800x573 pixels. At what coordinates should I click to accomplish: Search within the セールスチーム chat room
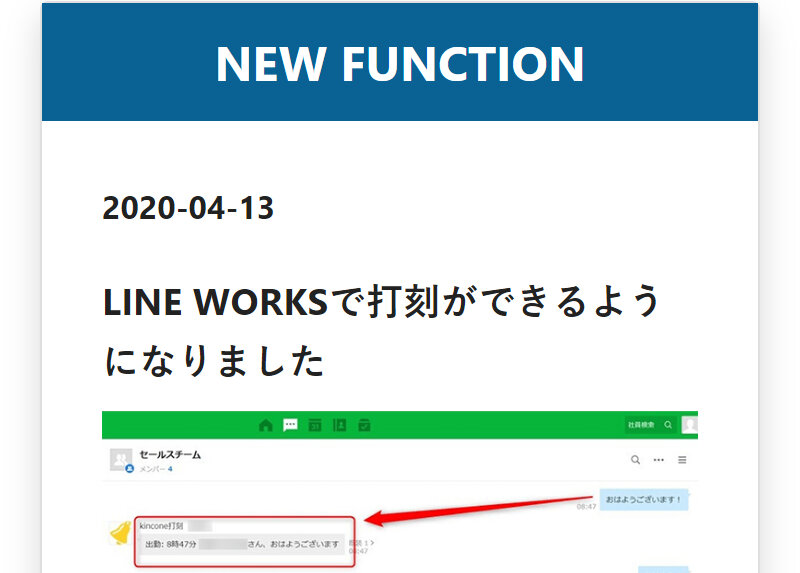(635, 460)
